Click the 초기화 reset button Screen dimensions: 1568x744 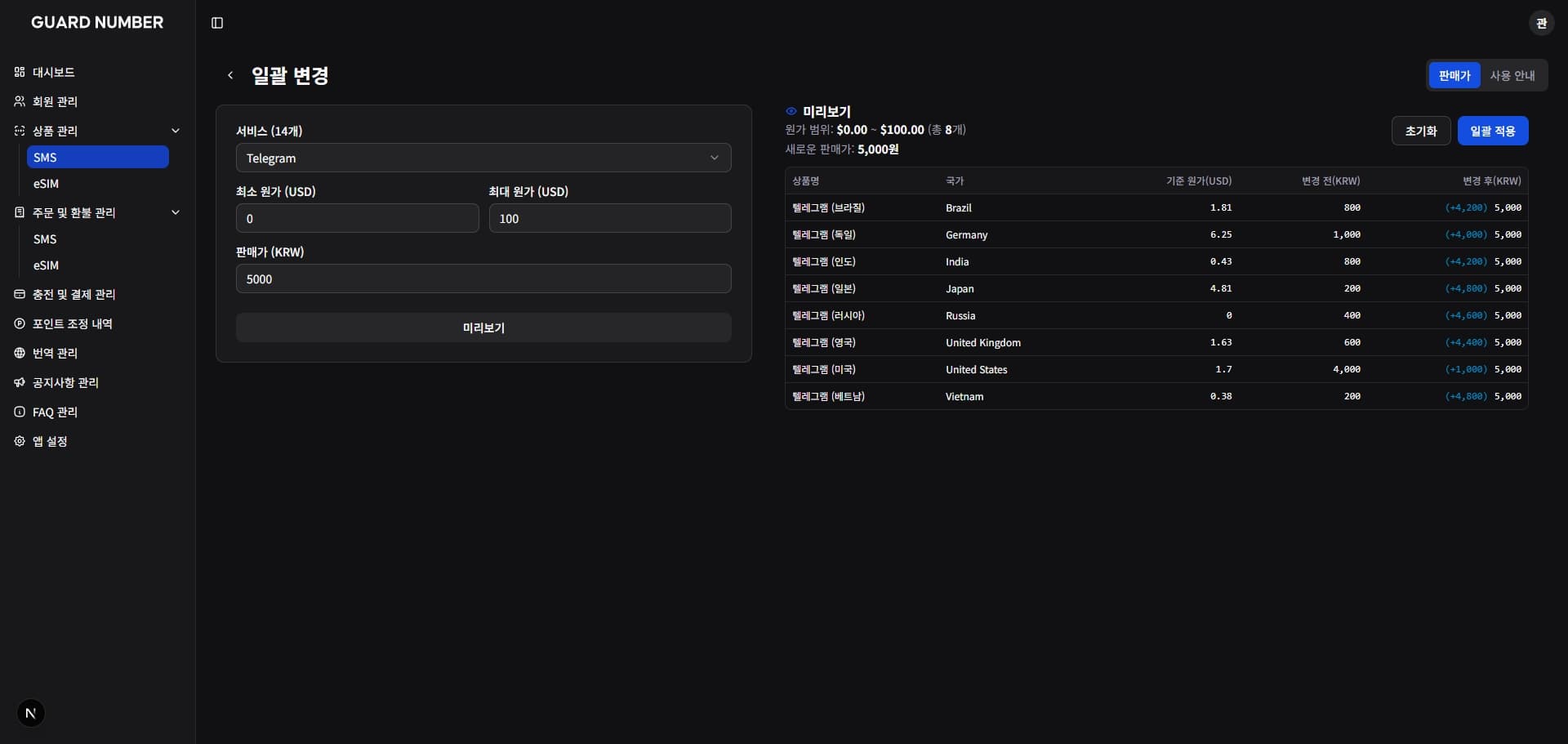[1420, 131]
